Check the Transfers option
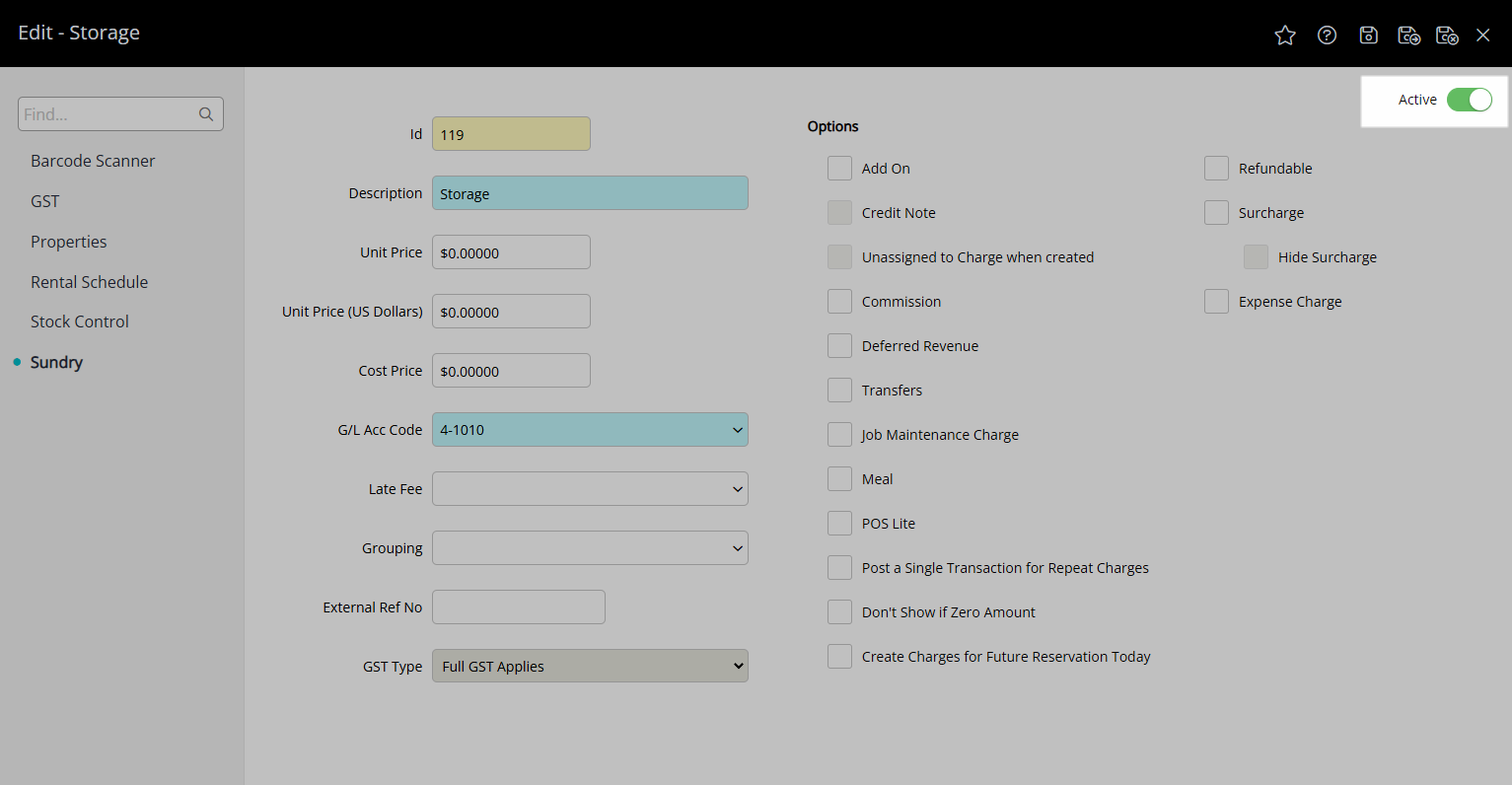The height and width of the screenshot is (785, 1512). point(839,391)
